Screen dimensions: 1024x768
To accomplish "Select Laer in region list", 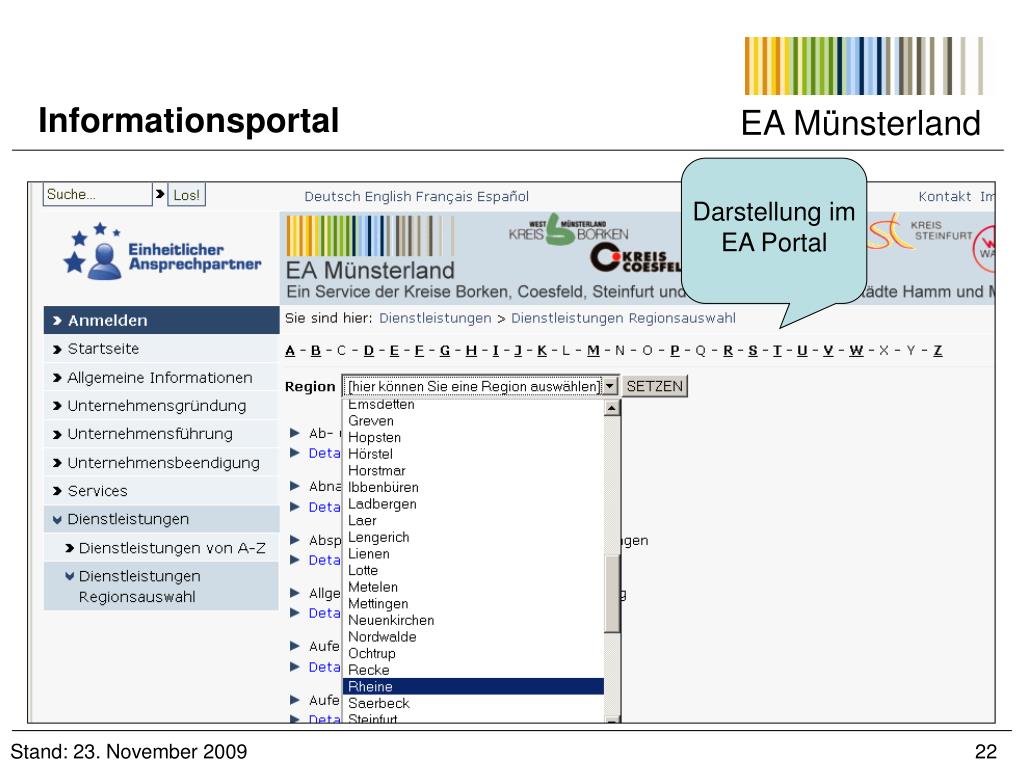I will click(x=473, y=520).
